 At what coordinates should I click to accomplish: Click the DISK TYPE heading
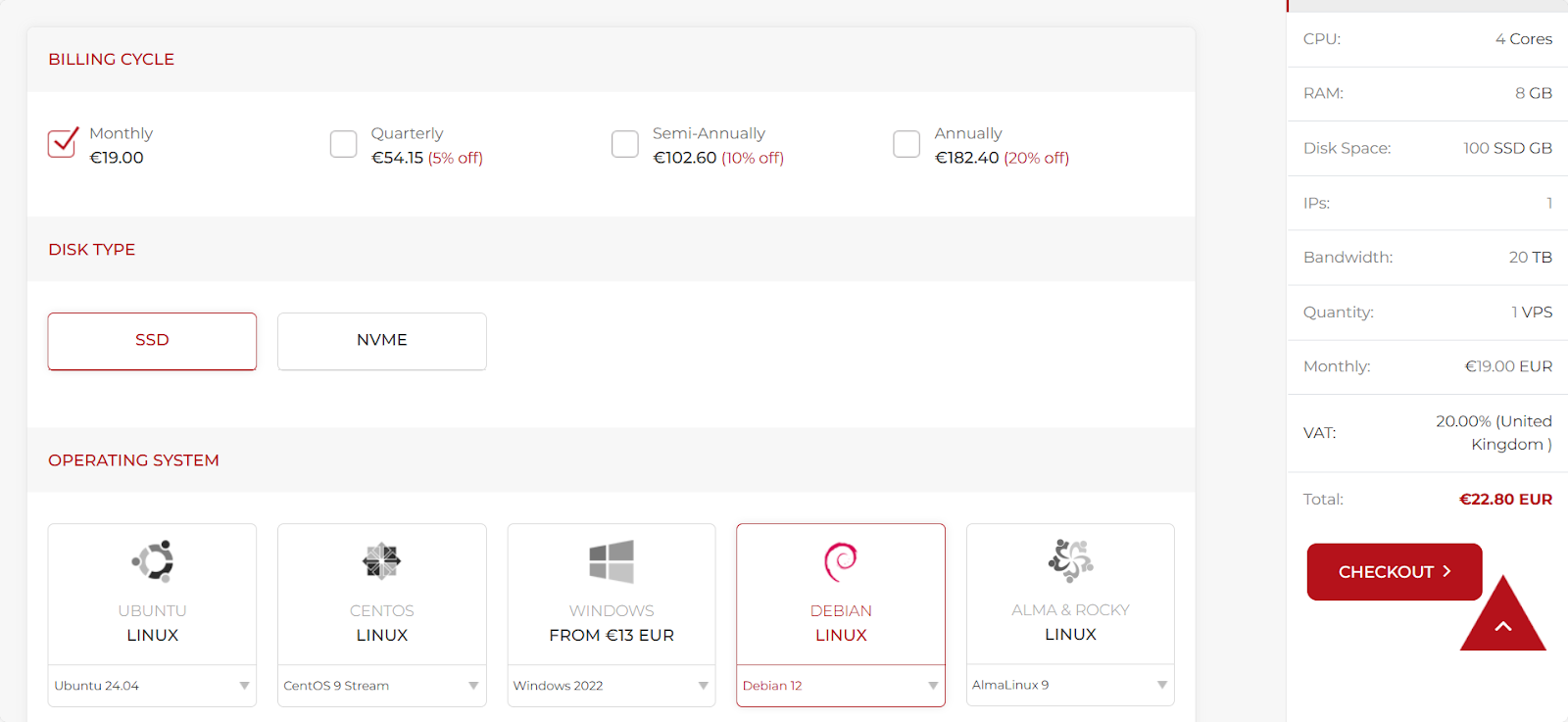tap(91, 250)
